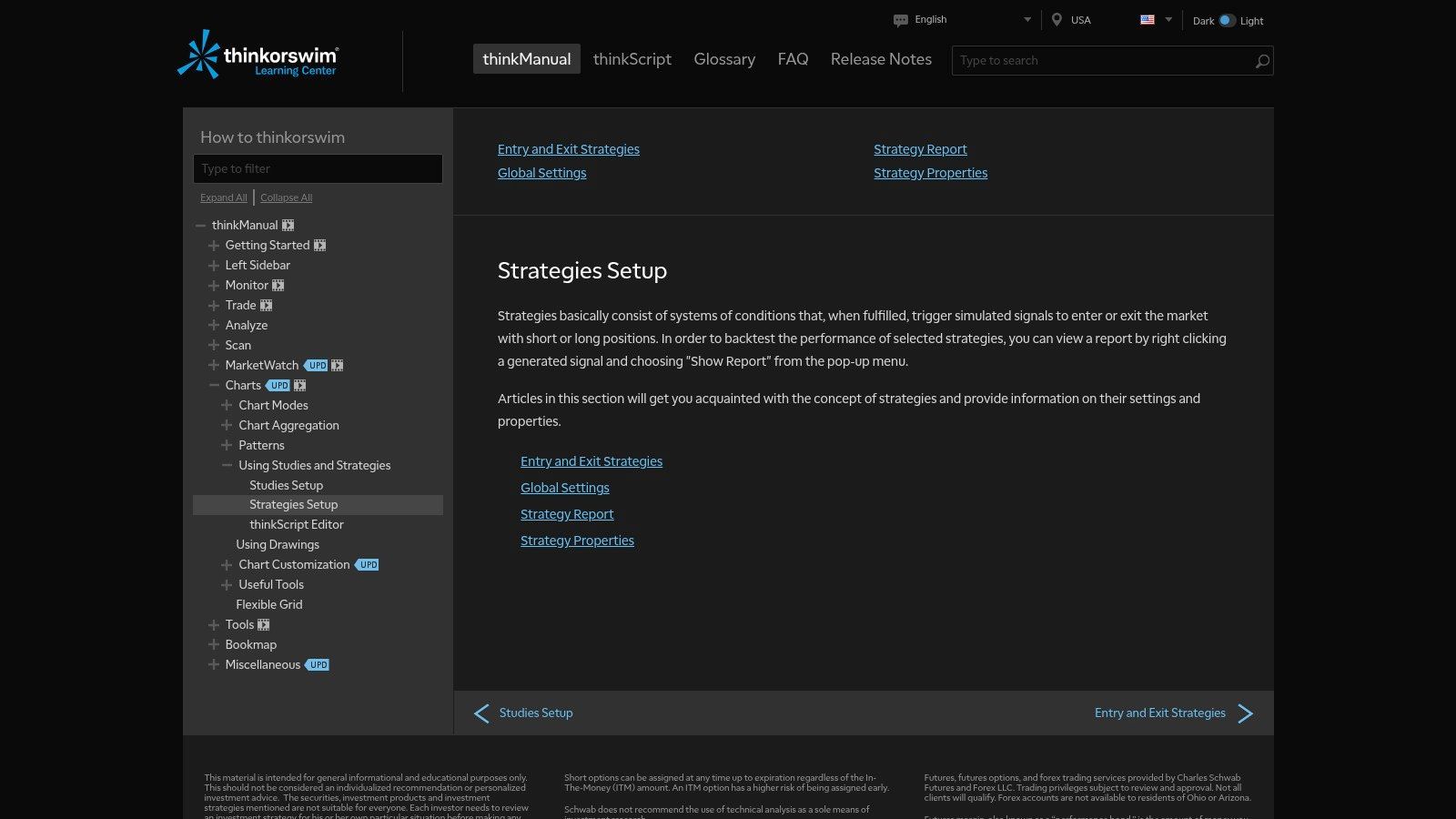Open Strategy Report link in article body

(x=567, y=514)
